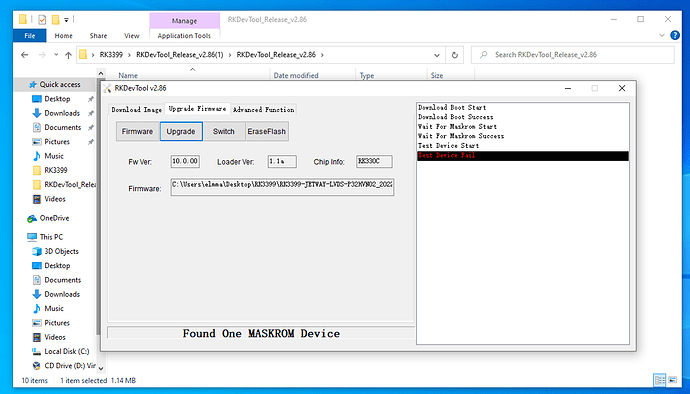Expand the address bar history dropdown
This screenshot has height=394, width=690.
pos(437,55)
